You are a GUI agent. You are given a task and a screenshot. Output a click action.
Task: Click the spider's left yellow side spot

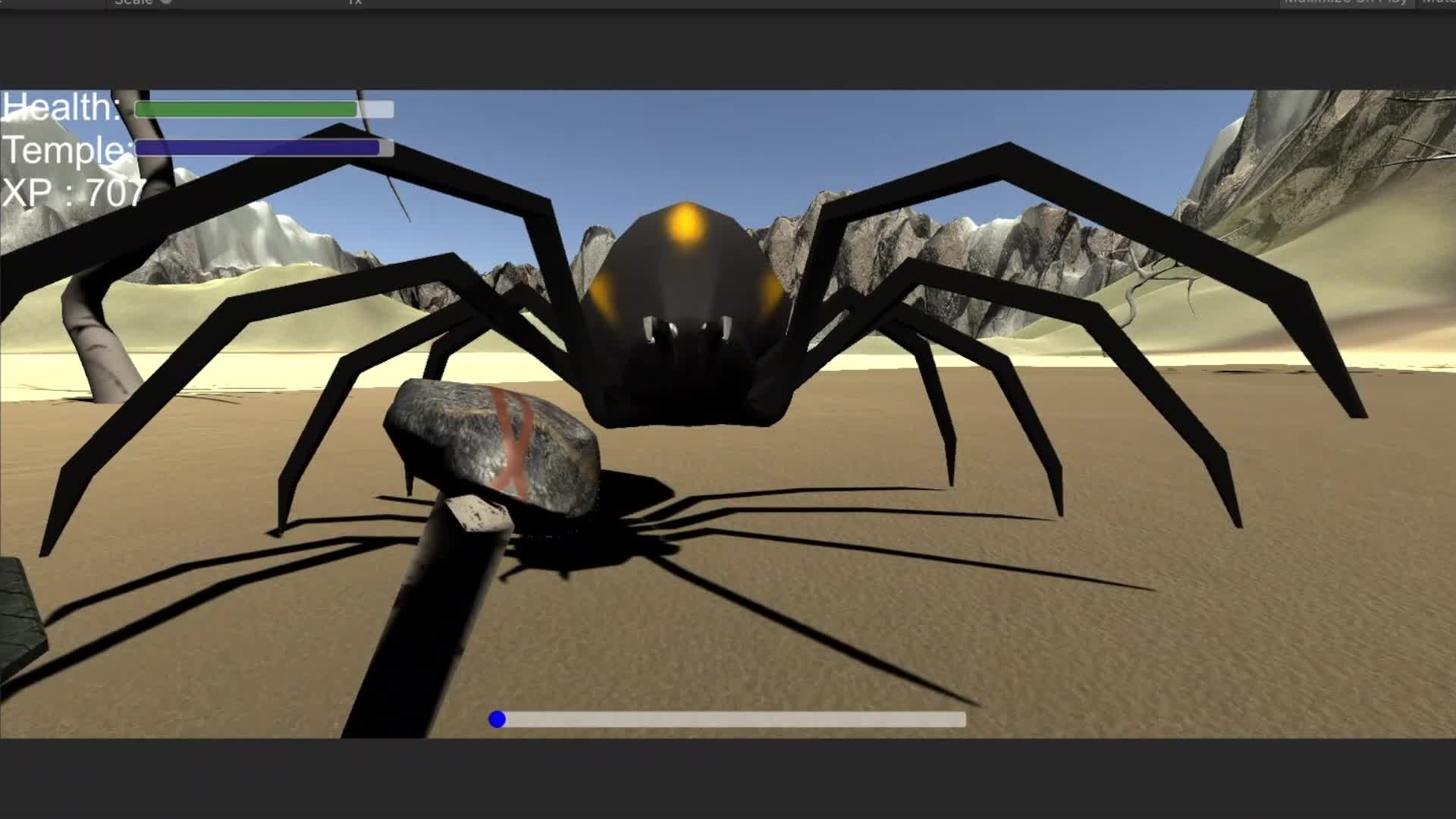point(604,294)
